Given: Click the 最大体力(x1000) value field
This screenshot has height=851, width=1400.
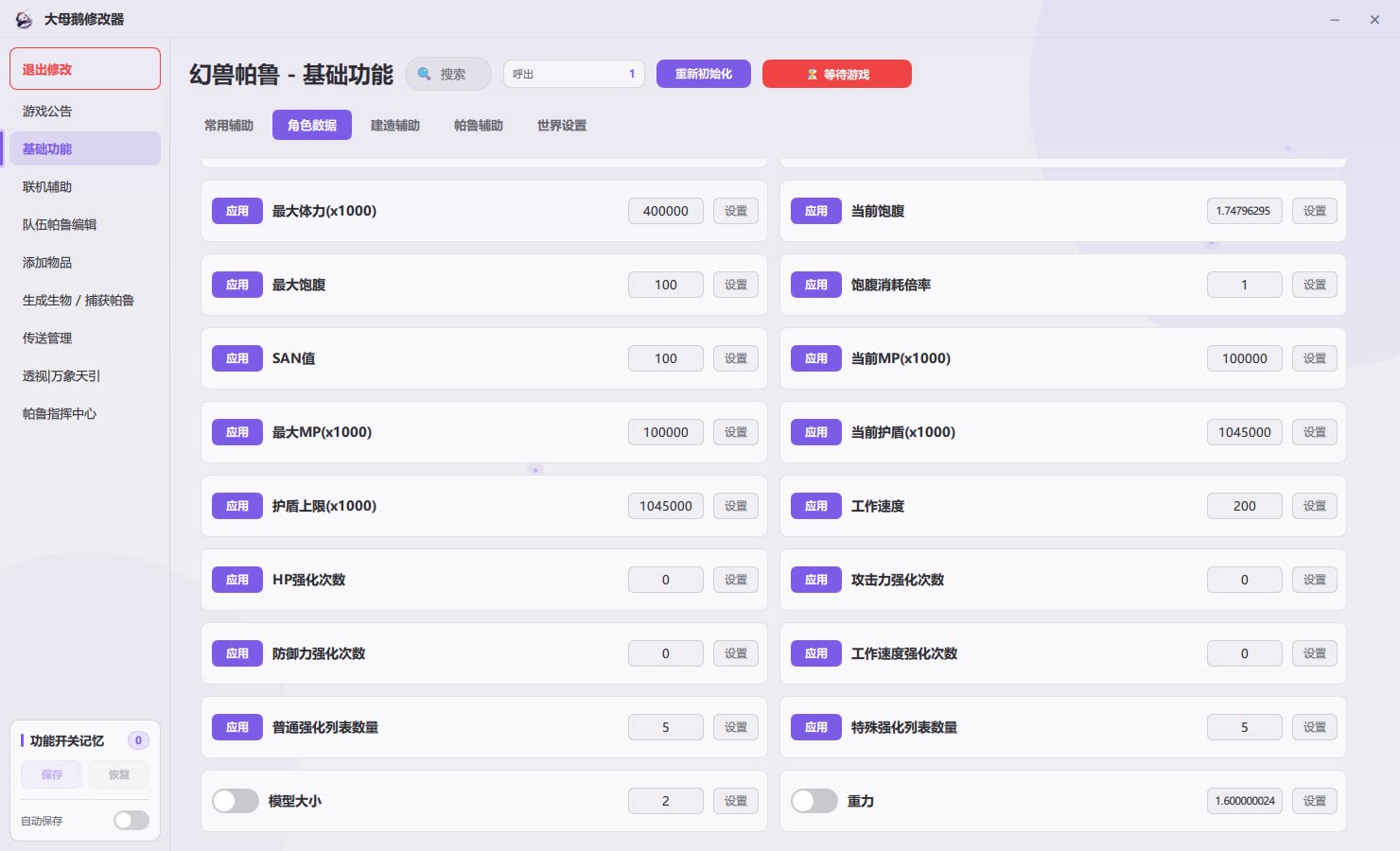Looking at the screenshot, I should tap(666, 211).
